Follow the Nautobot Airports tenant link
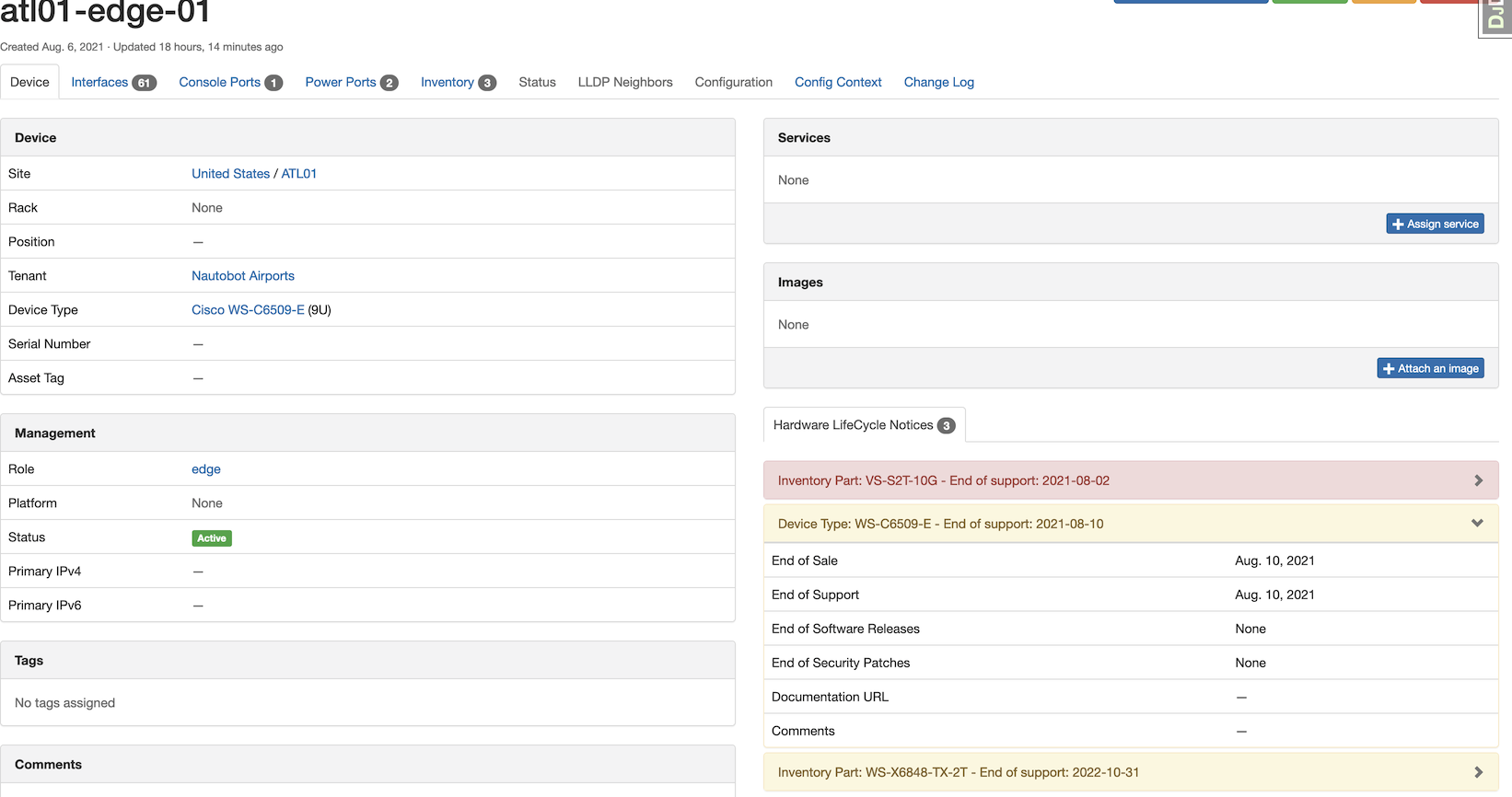Screen dimensions: 1512x797 point(243,275)
